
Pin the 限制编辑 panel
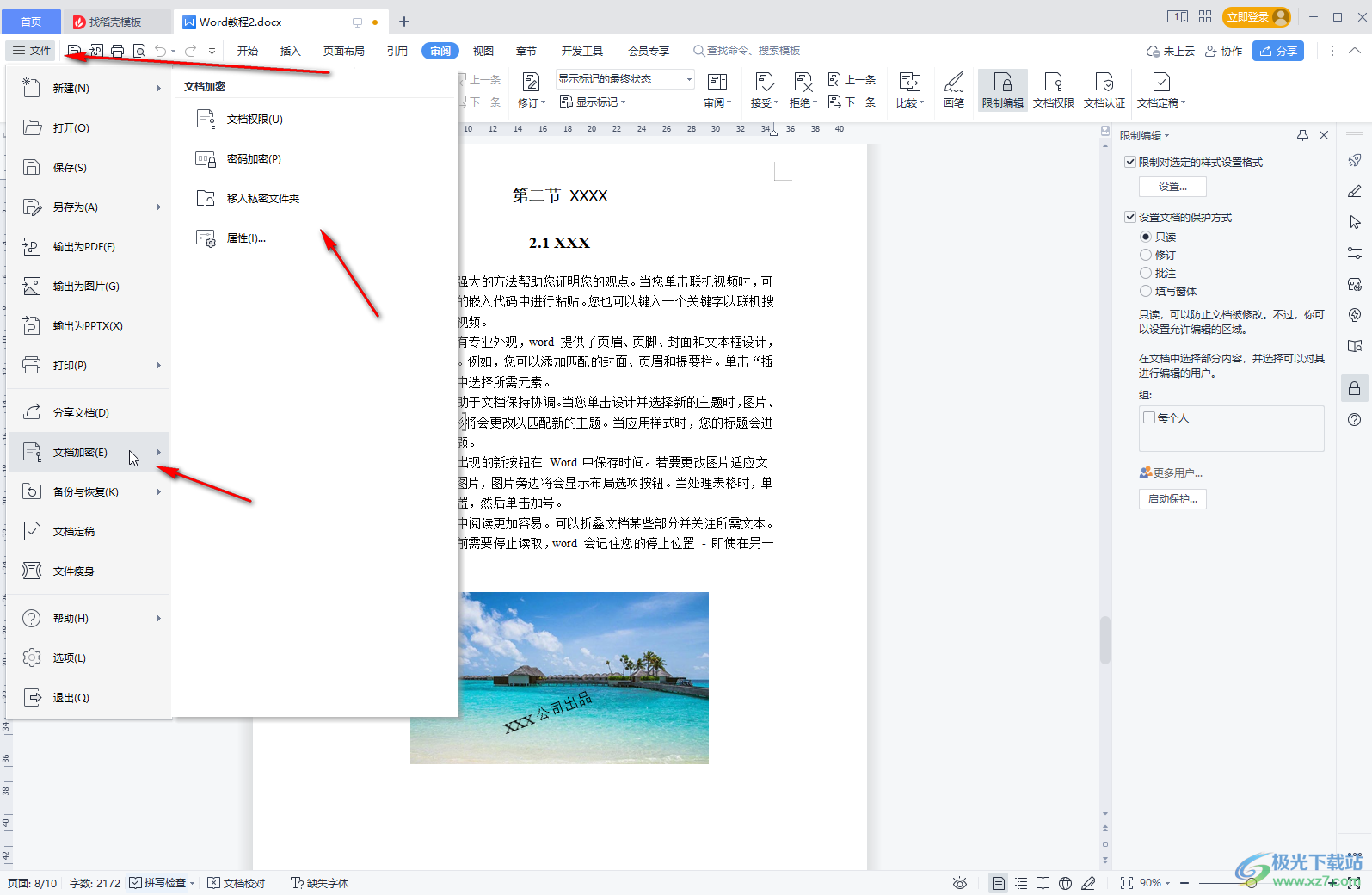(x=1302, y=135)
